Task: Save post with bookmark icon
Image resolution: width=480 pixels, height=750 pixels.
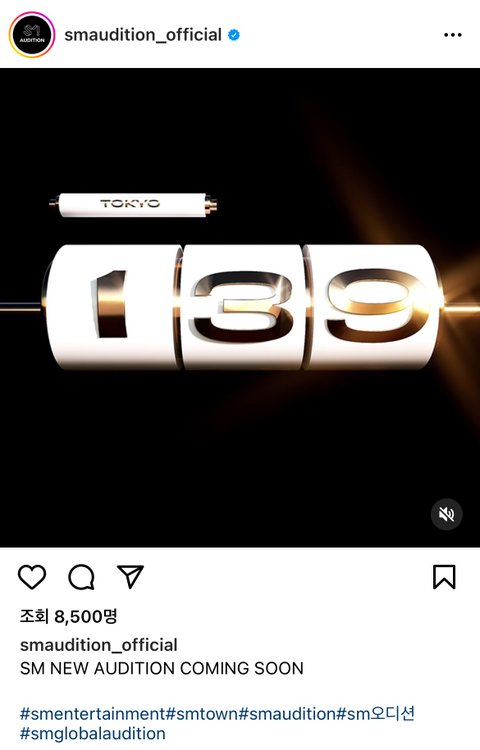Action: pyautogui.click(x=444, y=577)
